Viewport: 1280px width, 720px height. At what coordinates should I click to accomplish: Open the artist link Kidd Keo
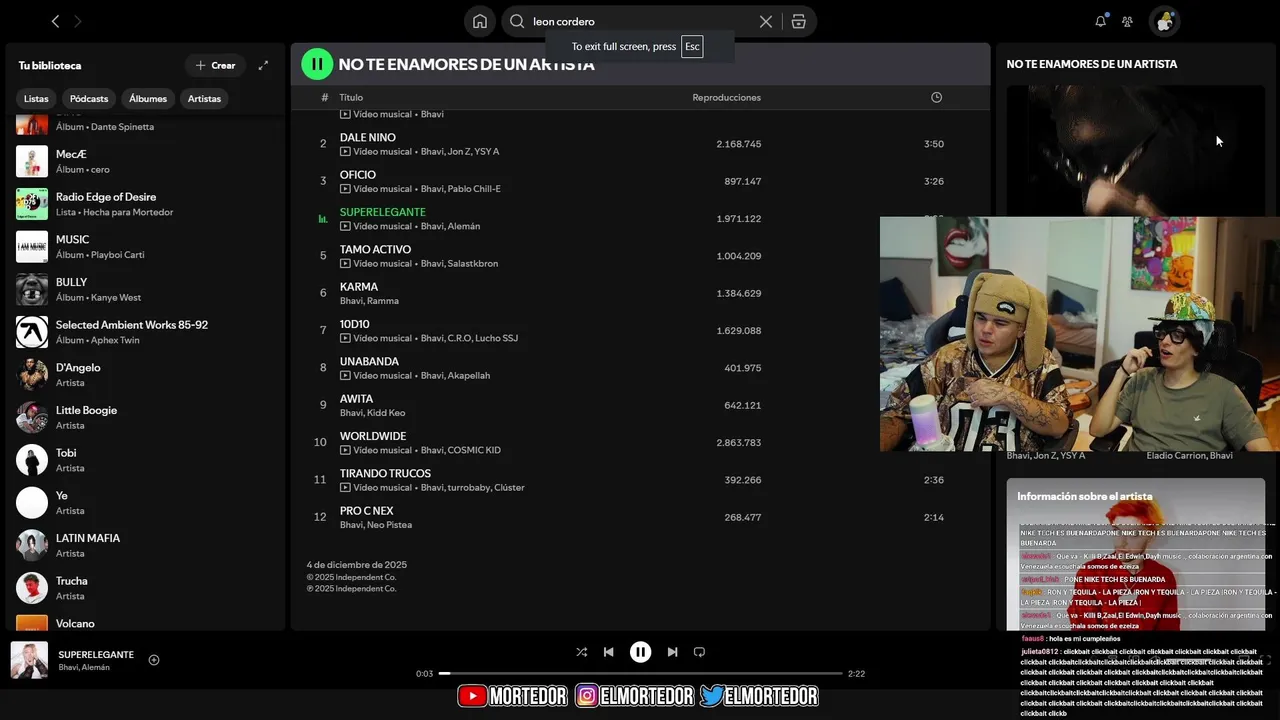click(x=386, y=413)
